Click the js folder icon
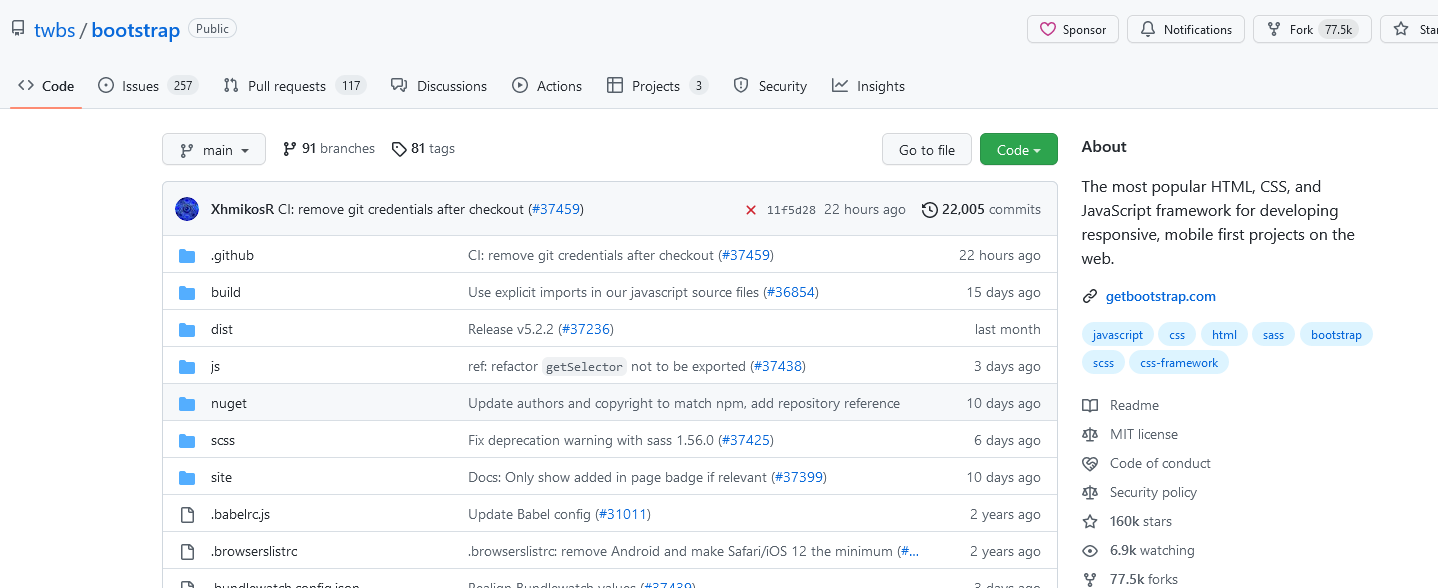 187,366
